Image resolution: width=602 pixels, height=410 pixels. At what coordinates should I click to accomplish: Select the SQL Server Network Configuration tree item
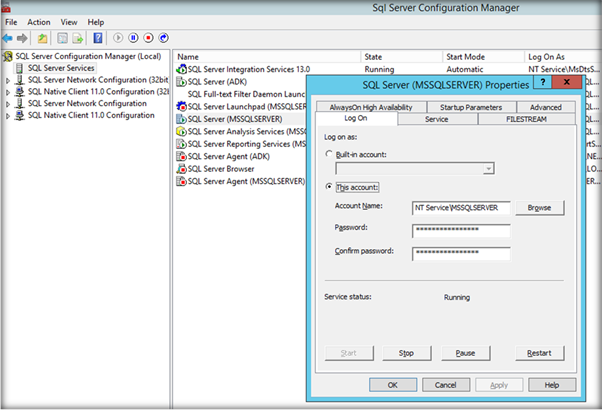[87, 103]
